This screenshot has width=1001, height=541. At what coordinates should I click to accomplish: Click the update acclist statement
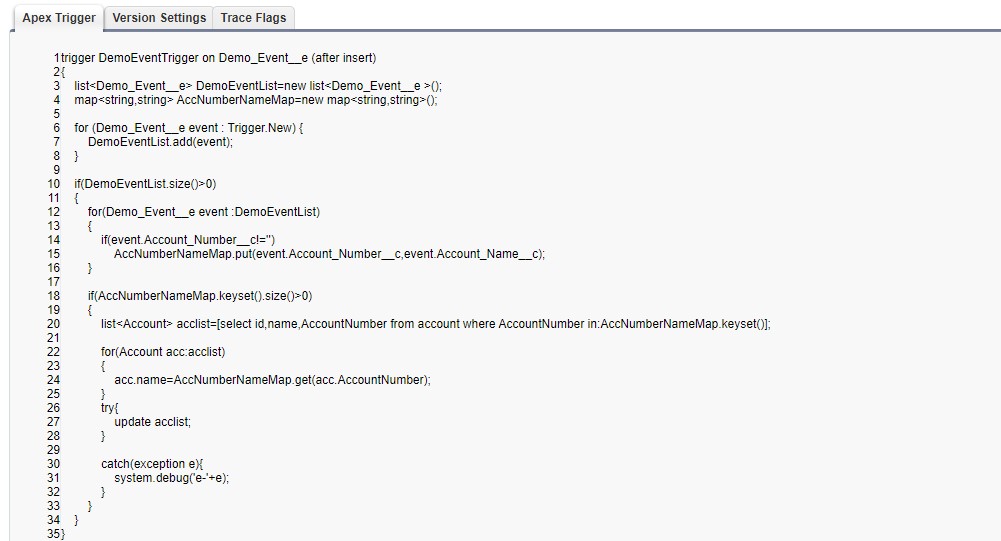152,422
